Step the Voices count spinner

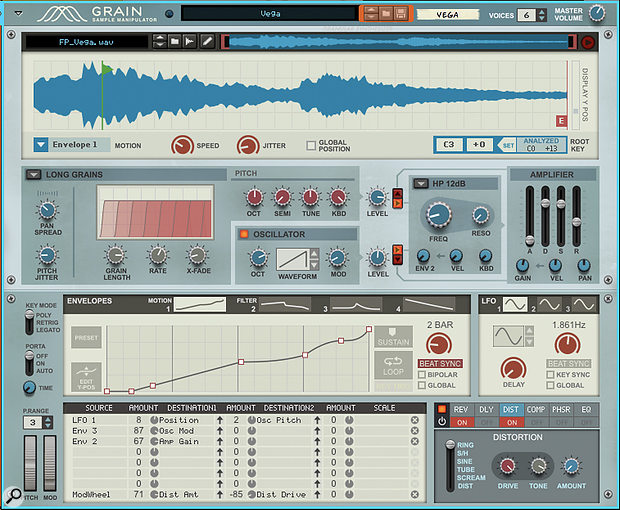pyautogui.click(x=542, y=15)
